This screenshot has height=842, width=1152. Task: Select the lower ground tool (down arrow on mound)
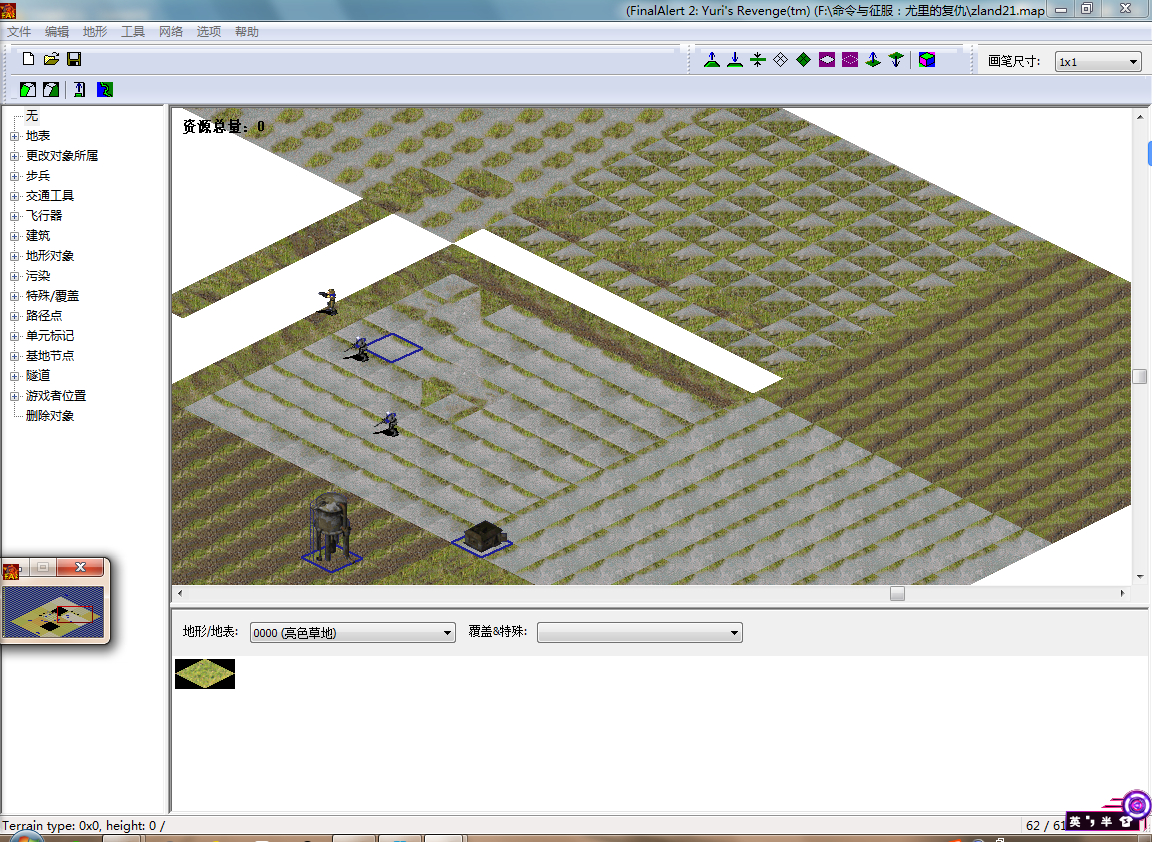point(735,60)
